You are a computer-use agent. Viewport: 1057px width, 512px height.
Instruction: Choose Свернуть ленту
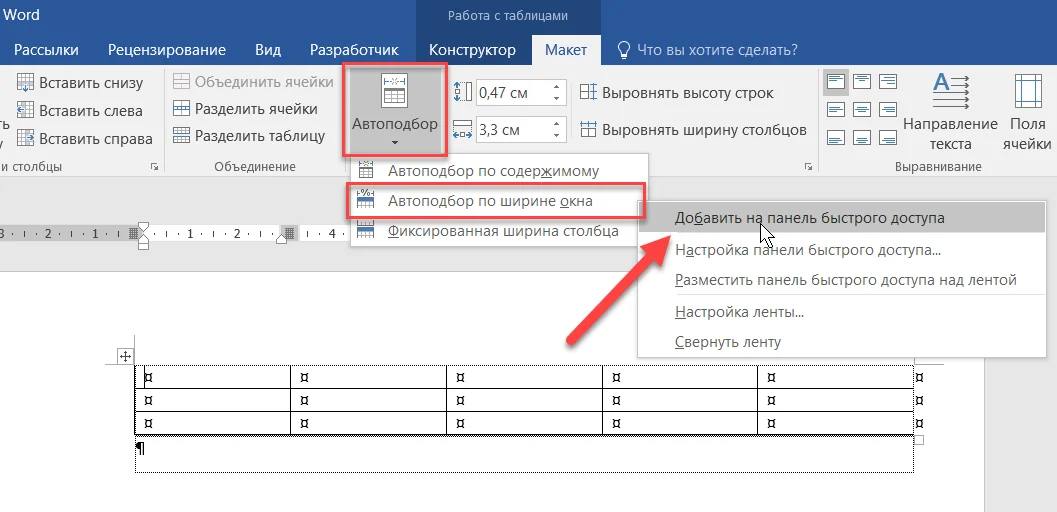coord(841,342)
